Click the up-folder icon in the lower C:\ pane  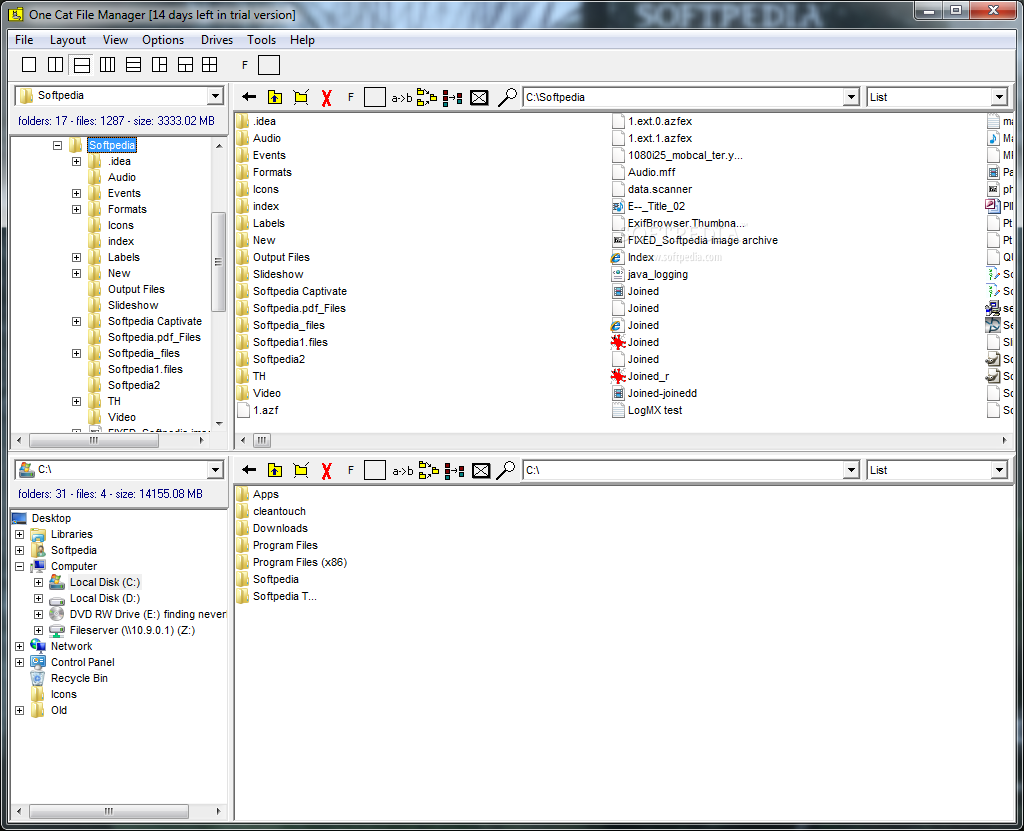click(x=275, y=470)
